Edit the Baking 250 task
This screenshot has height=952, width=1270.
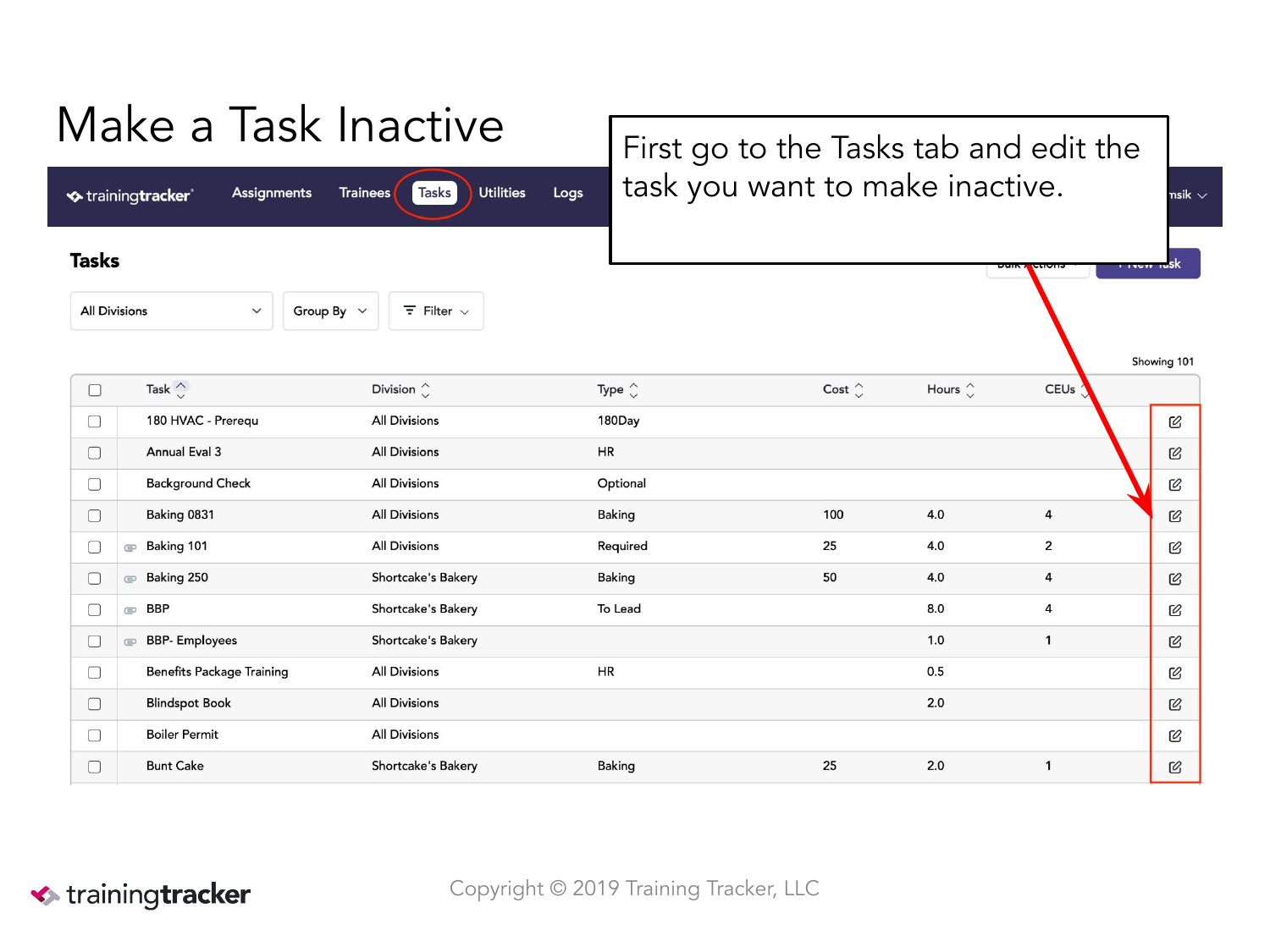[x=1175, y=578]
